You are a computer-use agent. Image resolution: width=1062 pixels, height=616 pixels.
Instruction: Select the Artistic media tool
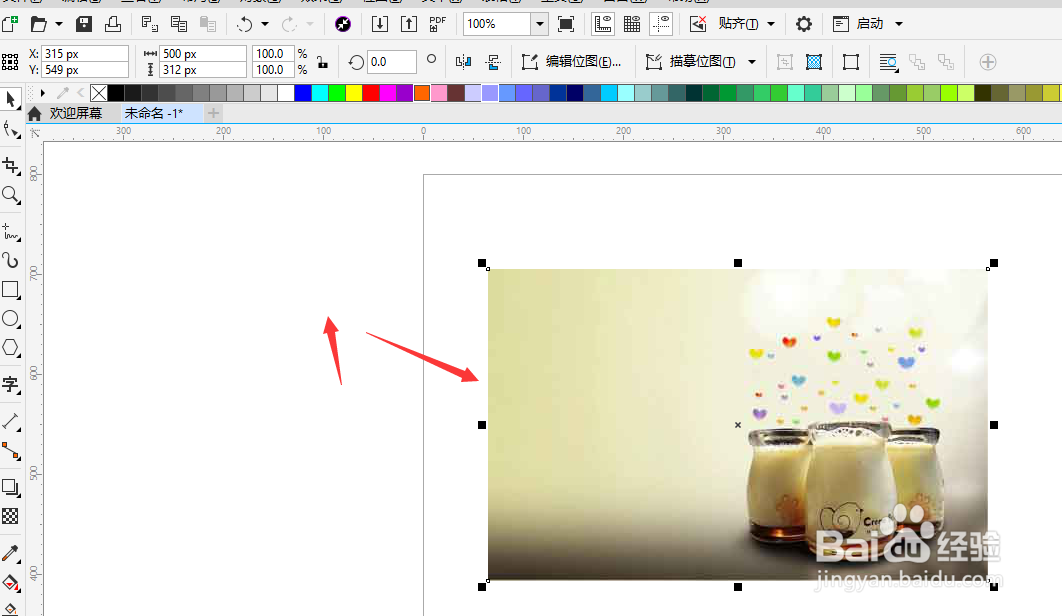tap(11, 260)
